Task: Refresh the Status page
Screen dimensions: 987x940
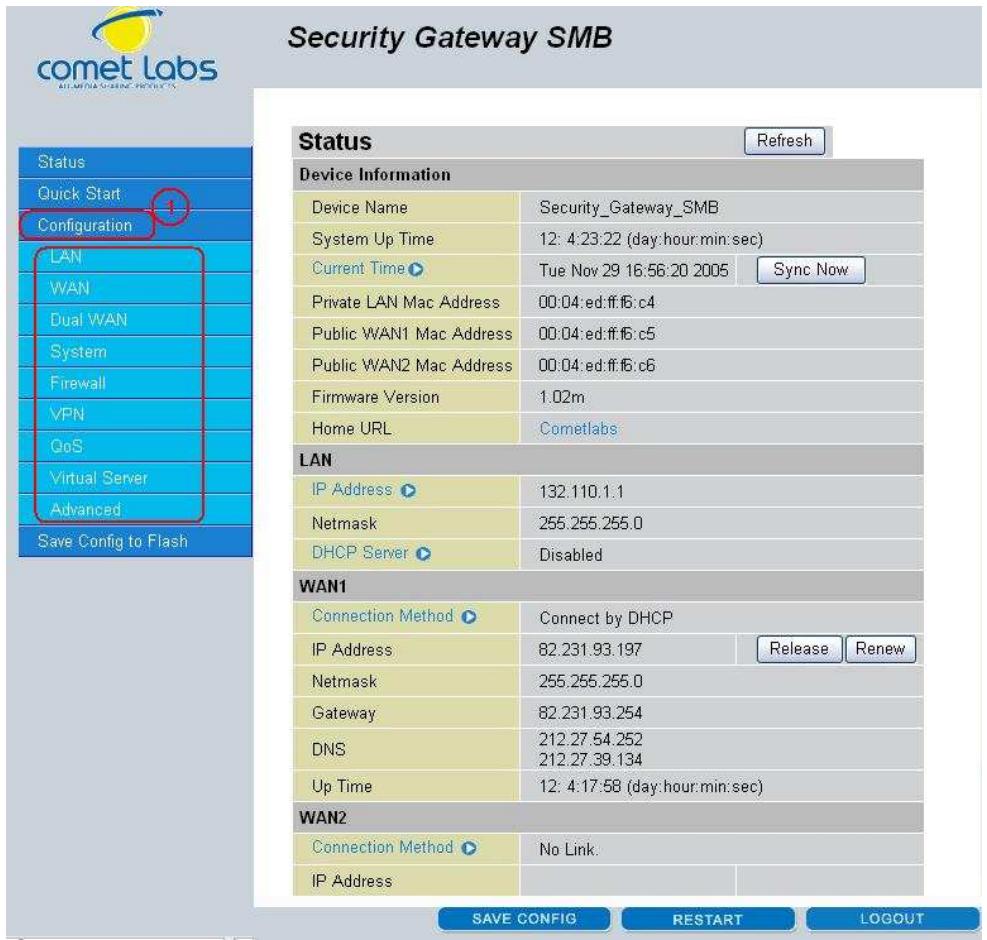Action: pos(784,140)
